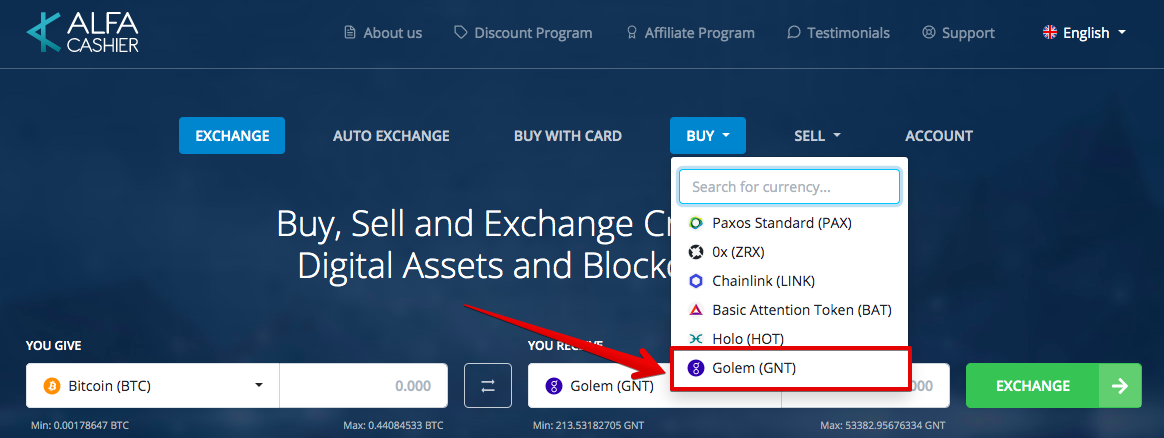Click the 0x ZRX coin icon
The image size is (1164, 438).
pyautogui.click(x=696, y=252)
